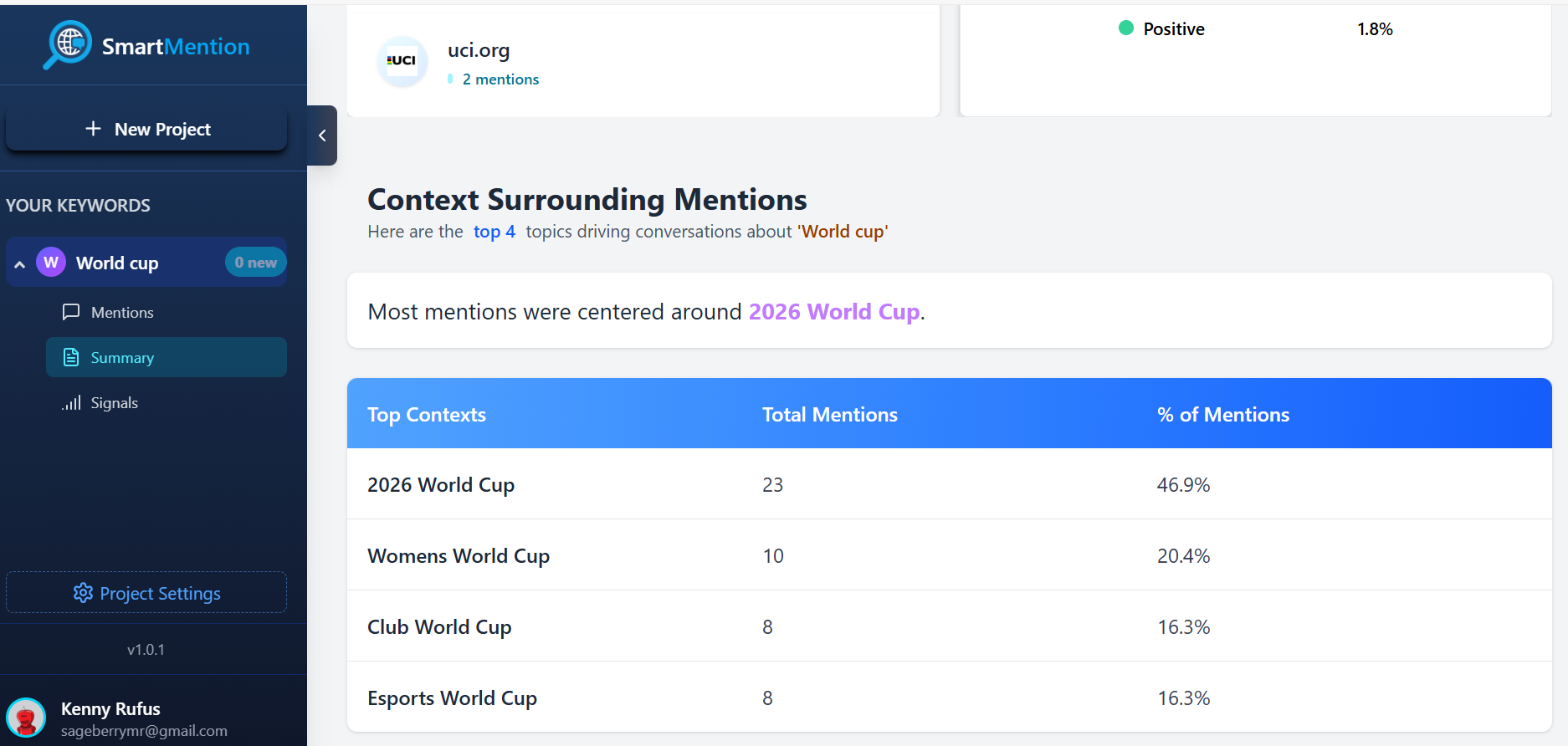Screen dimensions: 1568x746
Task: Collapse the World cup keyword chevron
Action: pos(20,264)
